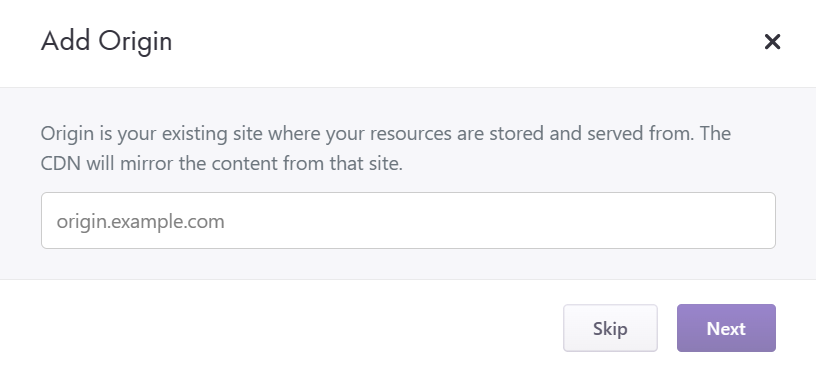
Task: Skip adding an origin
Action: tap(610, 328)
